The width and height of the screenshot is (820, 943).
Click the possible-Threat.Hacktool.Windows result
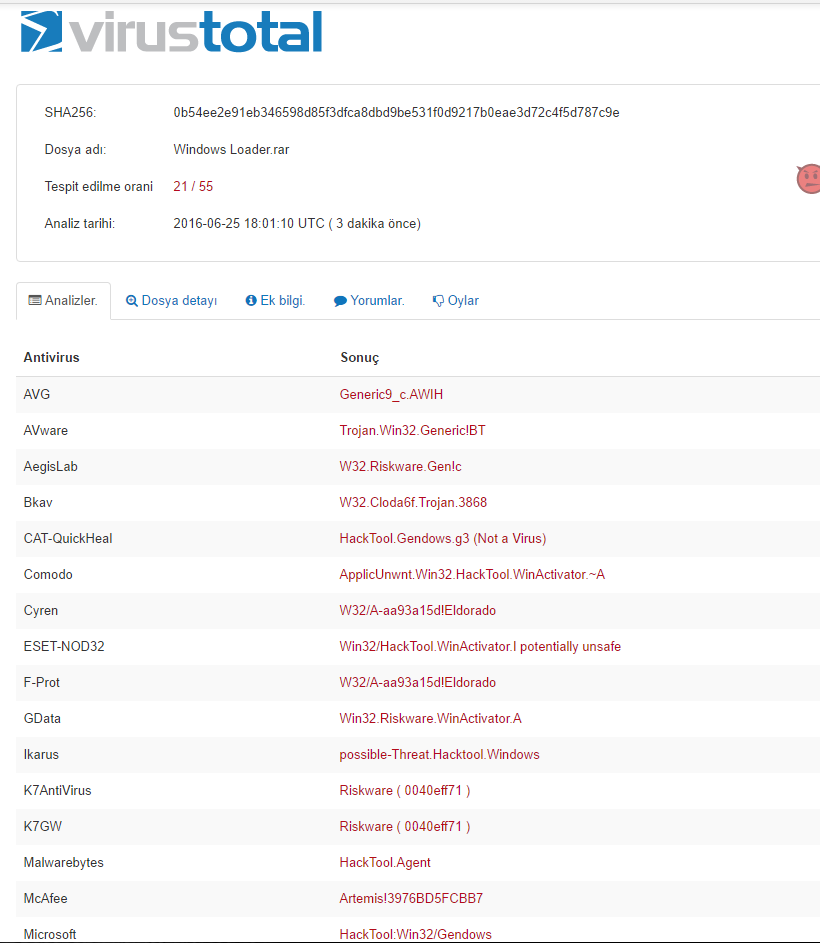tap(439, 755)
